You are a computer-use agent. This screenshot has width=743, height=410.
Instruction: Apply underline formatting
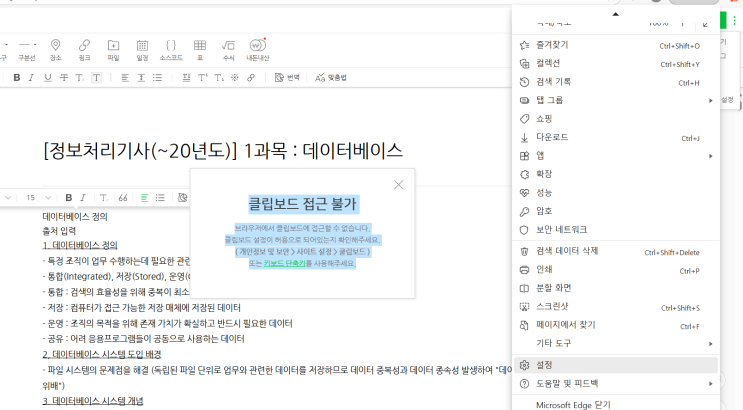[x=47, y=78]
